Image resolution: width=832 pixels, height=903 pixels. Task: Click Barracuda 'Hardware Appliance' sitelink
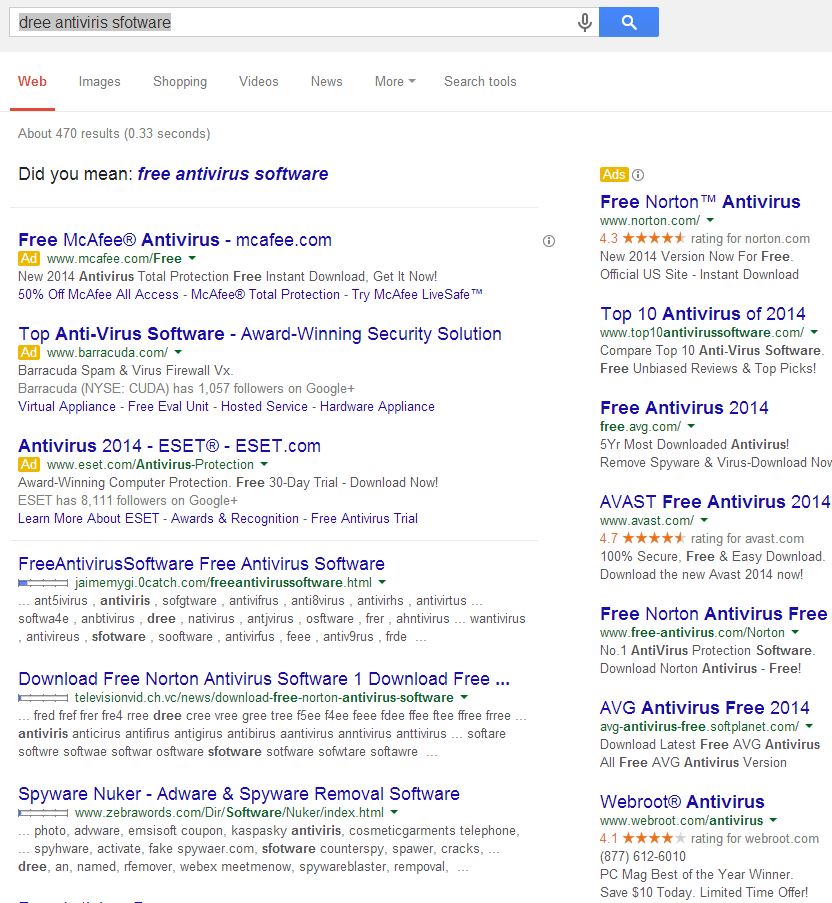(x=377, y=406)
